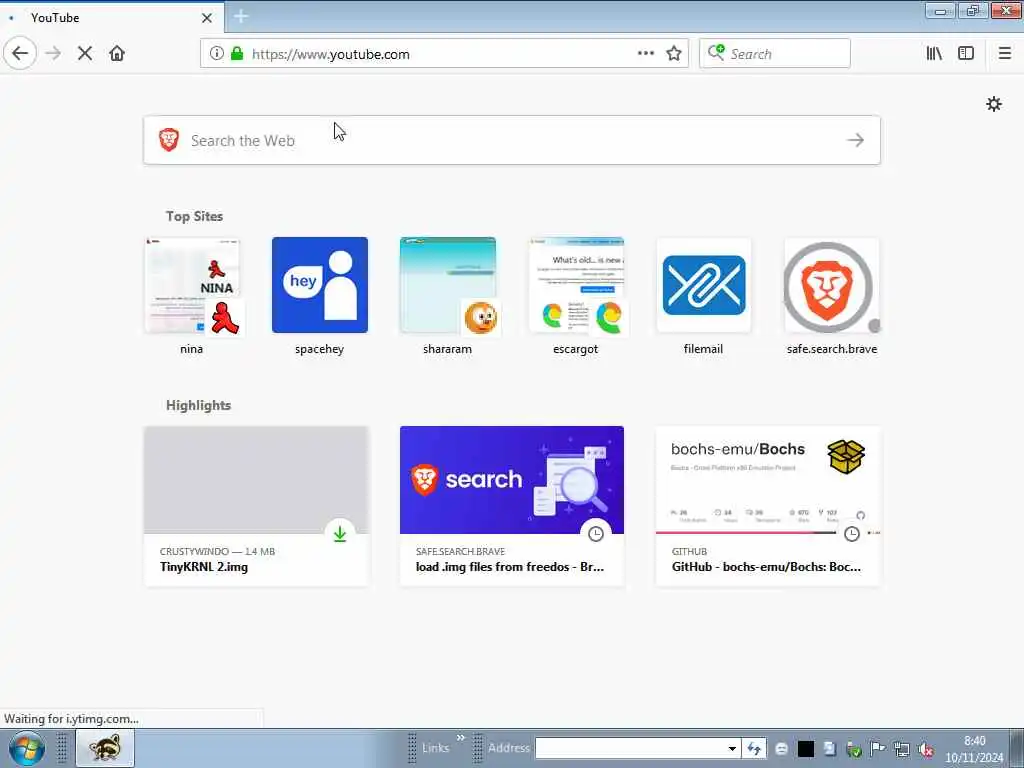Click the Highlights section heading
This screenshot has width=1024, height=768.
199,405
